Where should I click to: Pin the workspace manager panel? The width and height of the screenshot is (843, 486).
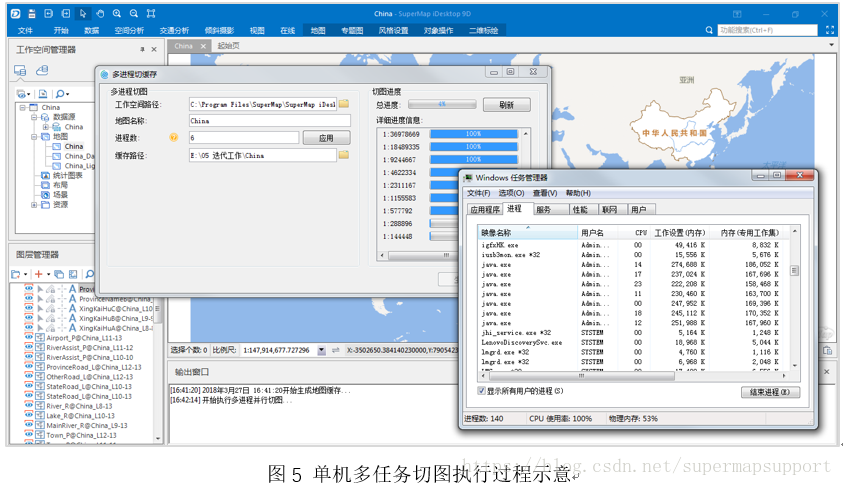coord(142,49)
